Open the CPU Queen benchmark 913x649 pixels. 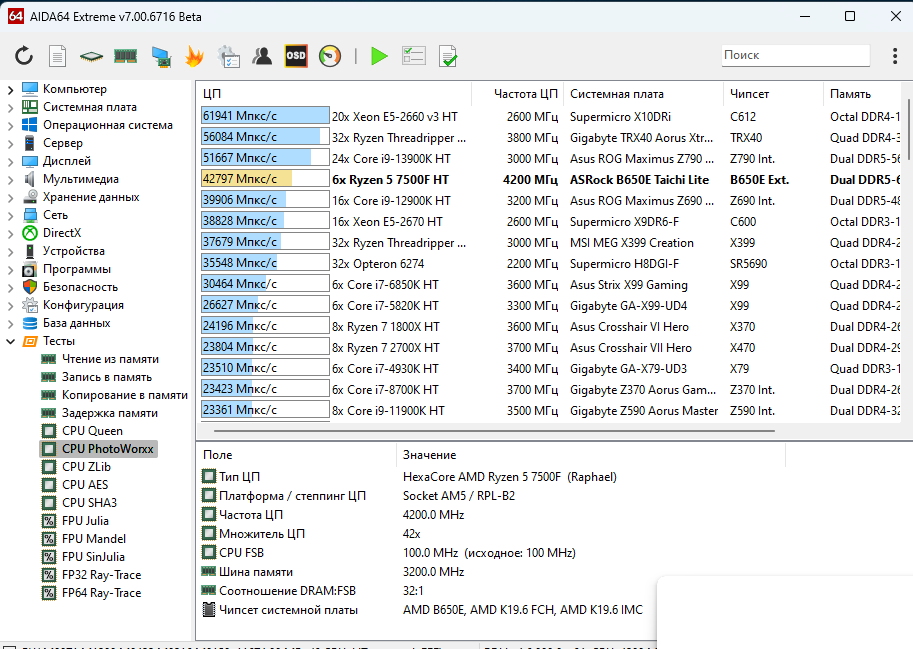coord(92,431)
